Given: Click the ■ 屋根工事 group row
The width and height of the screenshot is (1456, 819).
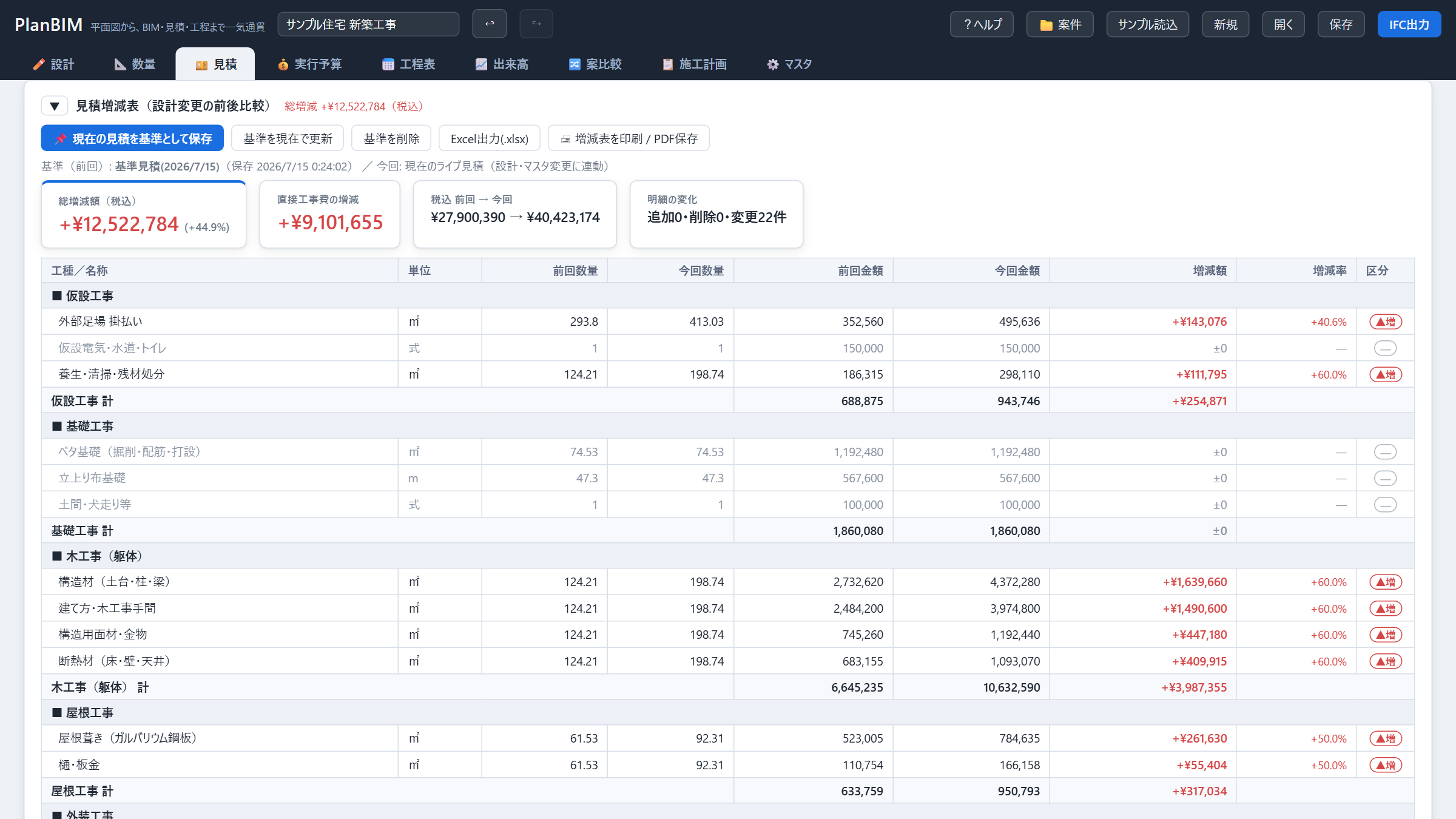Looking at the screenshot, I should [x=728, y=712].
